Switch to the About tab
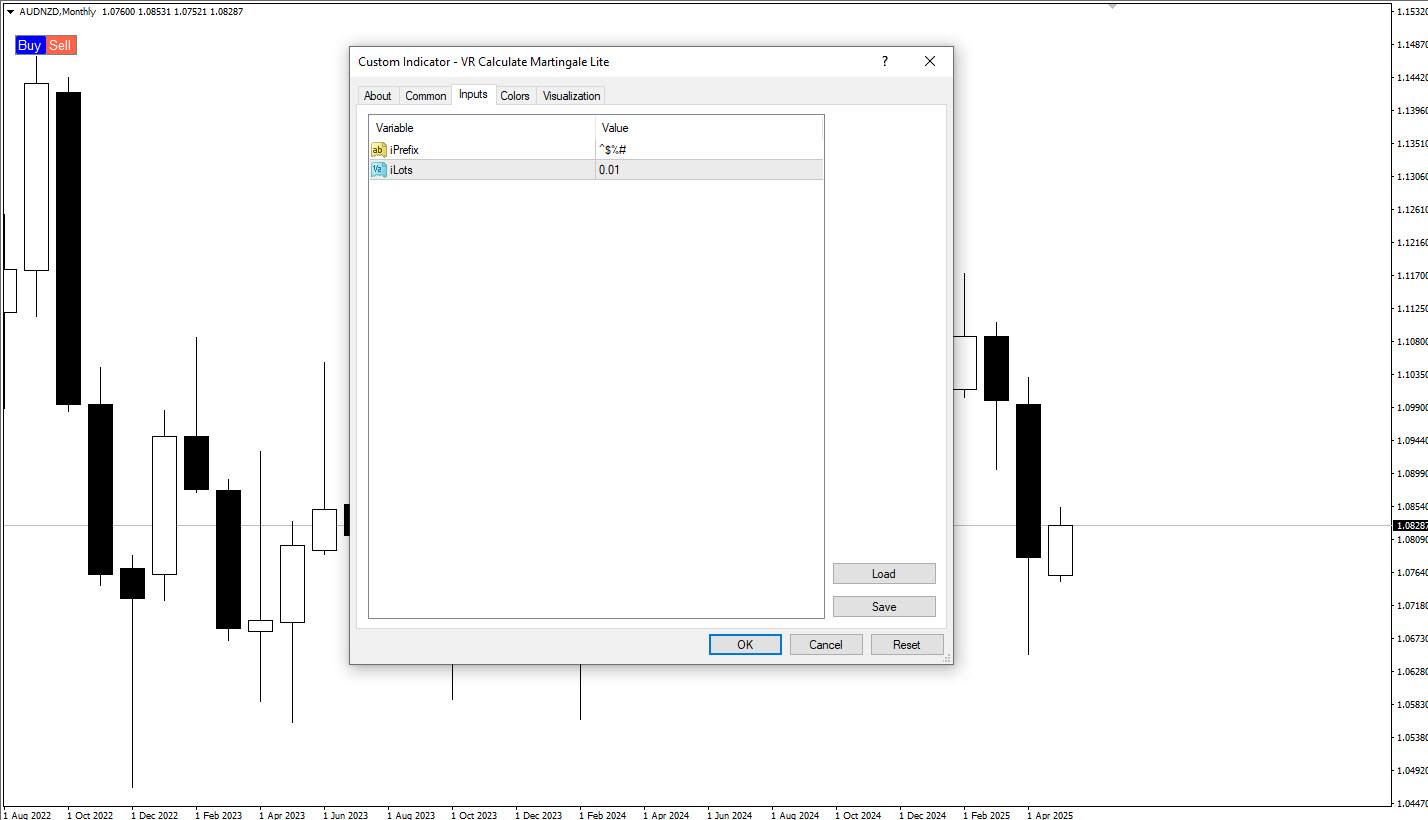Image resolution: width=1428 pixels, height=820 pixels. [x=378, y=96]
